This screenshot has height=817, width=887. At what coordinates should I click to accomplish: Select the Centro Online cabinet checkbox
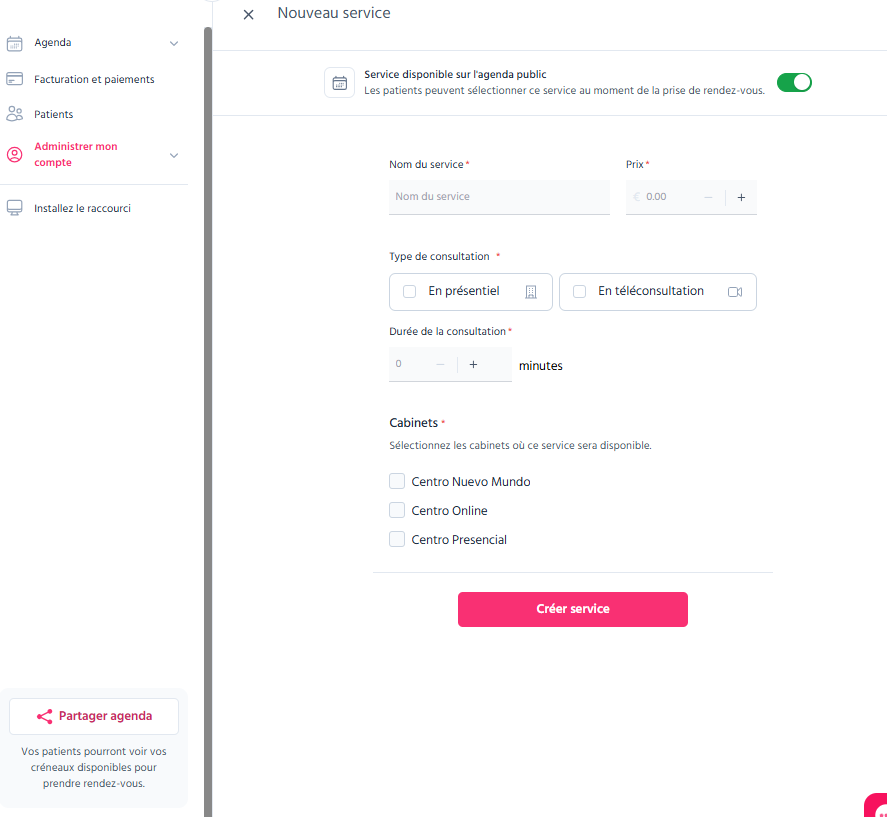[x=397, y=510]
